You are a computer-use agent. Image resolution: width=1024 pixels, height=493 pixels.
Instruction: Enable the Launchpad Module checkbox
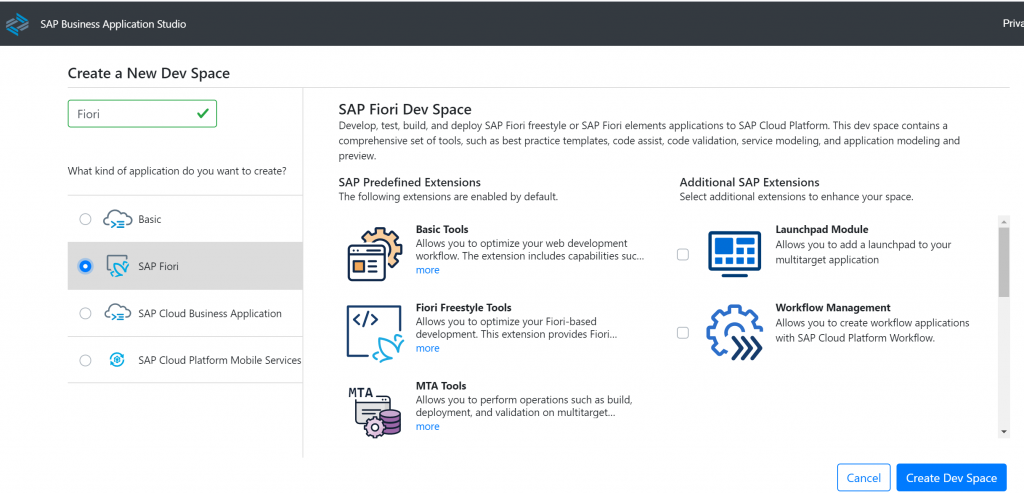[682, 255]
